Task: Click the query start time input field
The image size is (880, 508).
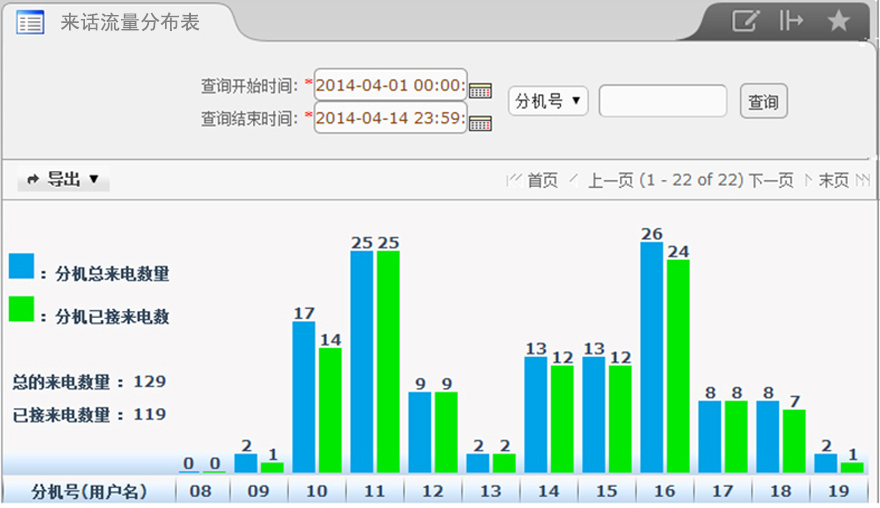Action: tap(390, 85)
